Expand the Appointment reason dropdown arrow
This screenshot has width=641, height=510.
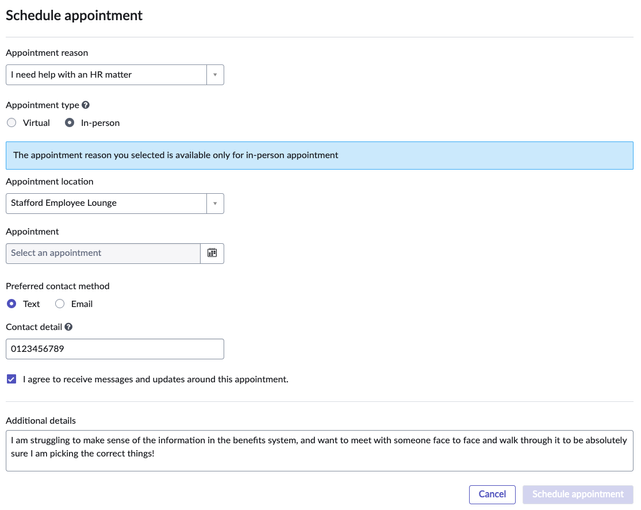[215, 75]
